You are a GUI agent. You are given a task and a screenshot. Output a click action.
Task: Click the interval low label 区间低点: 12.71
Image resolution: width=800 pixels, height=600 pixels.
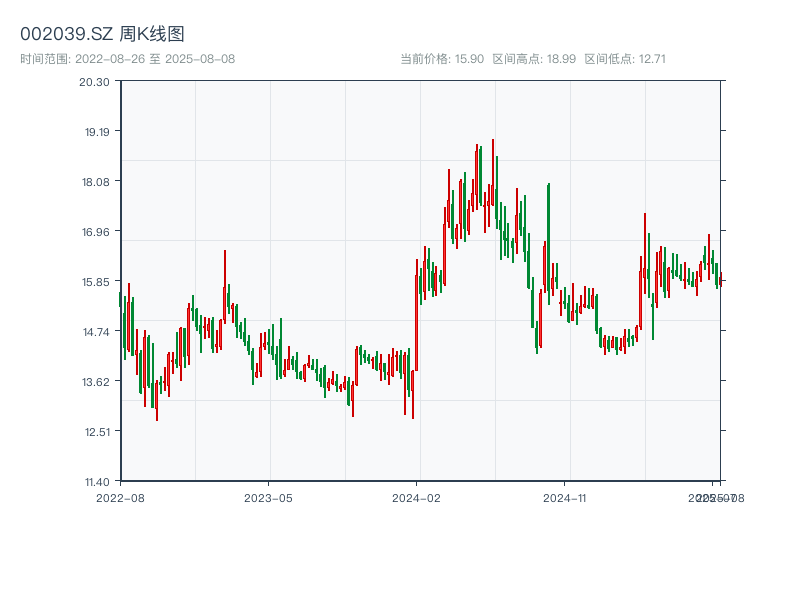[625, 59]
